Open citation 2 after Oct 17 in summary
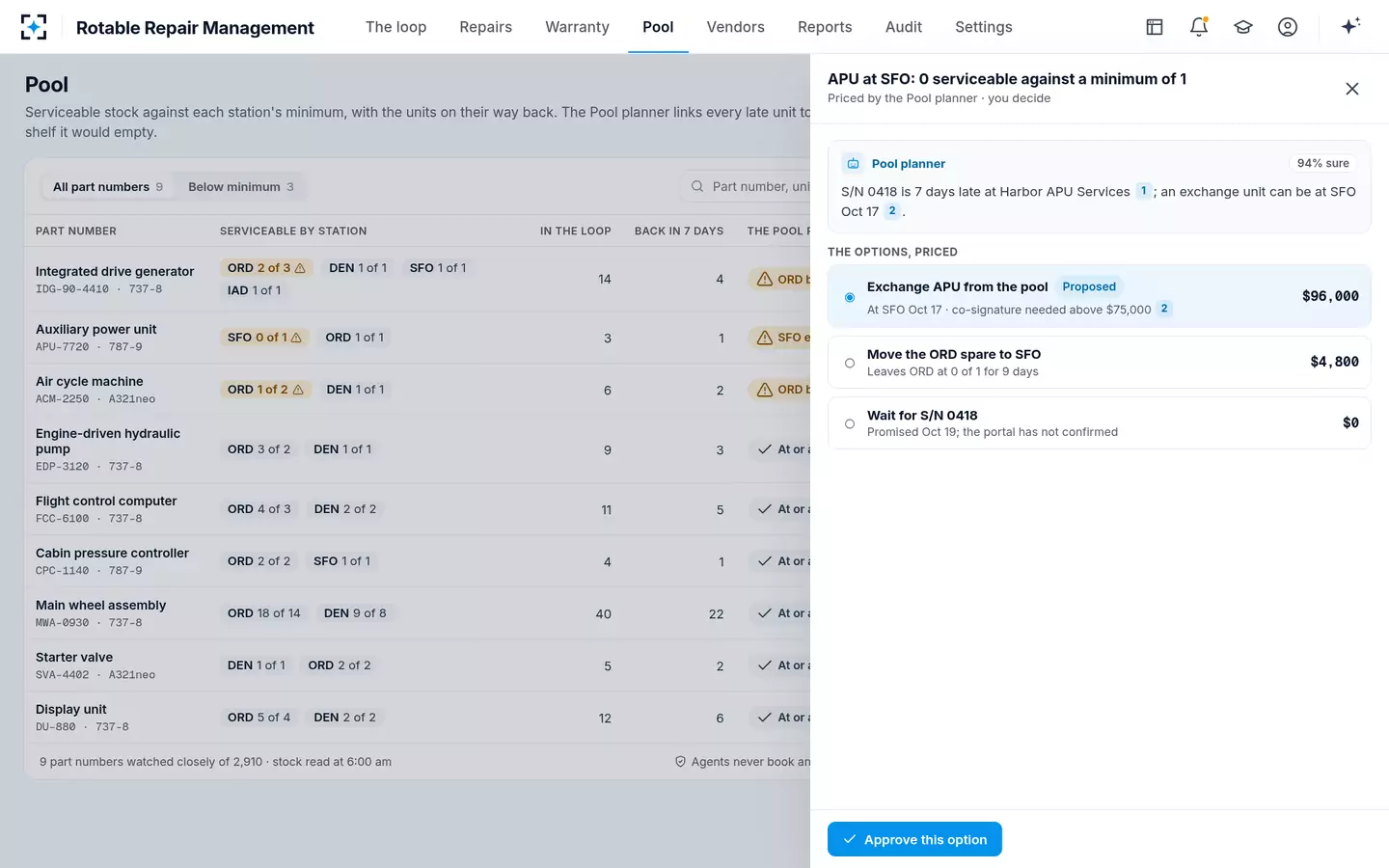1389x868 pixels. click(892, 211)
